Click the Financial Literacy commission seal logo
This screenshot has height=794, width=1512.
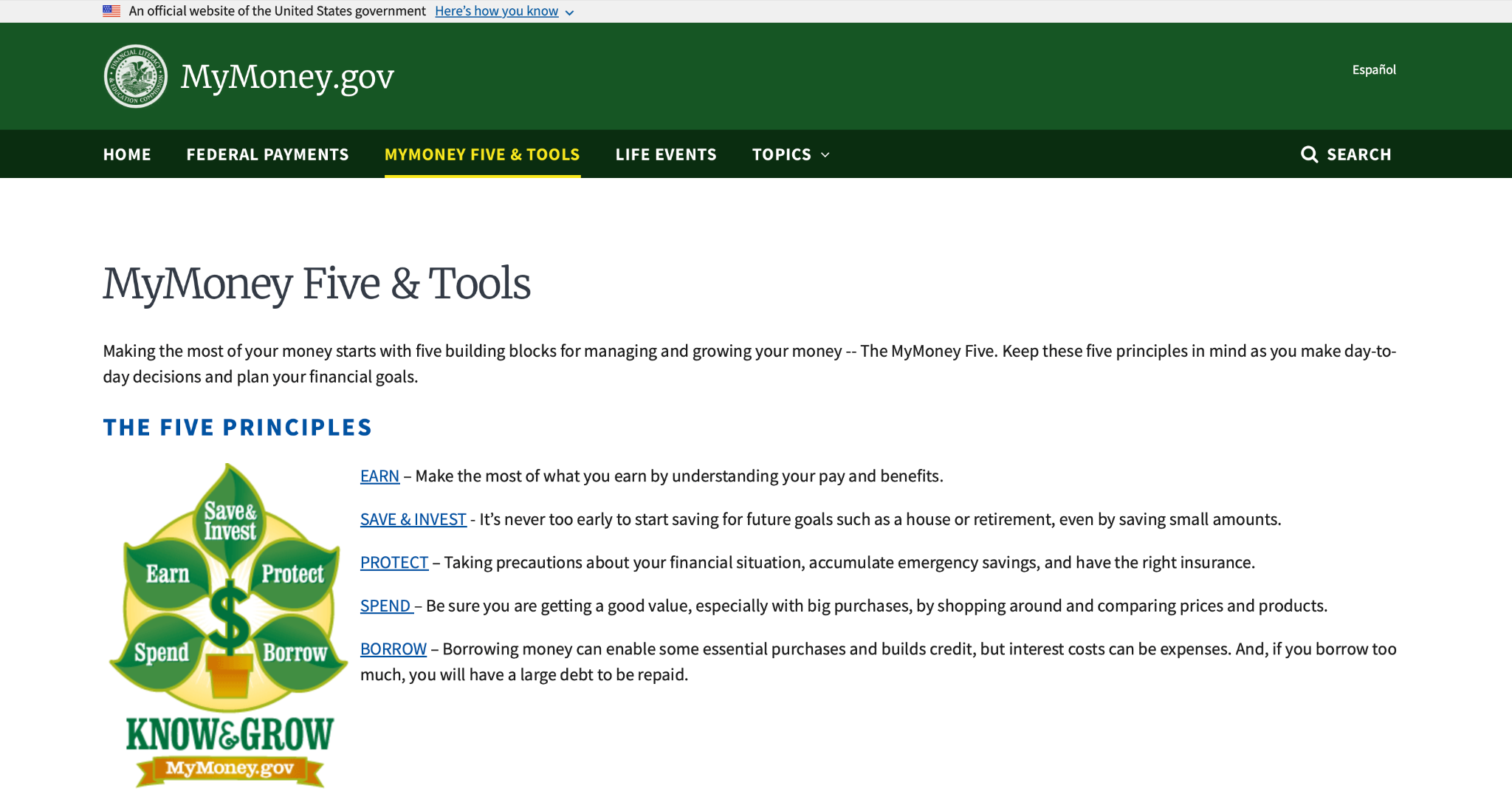pyautogui.click(x=135, y=76)
